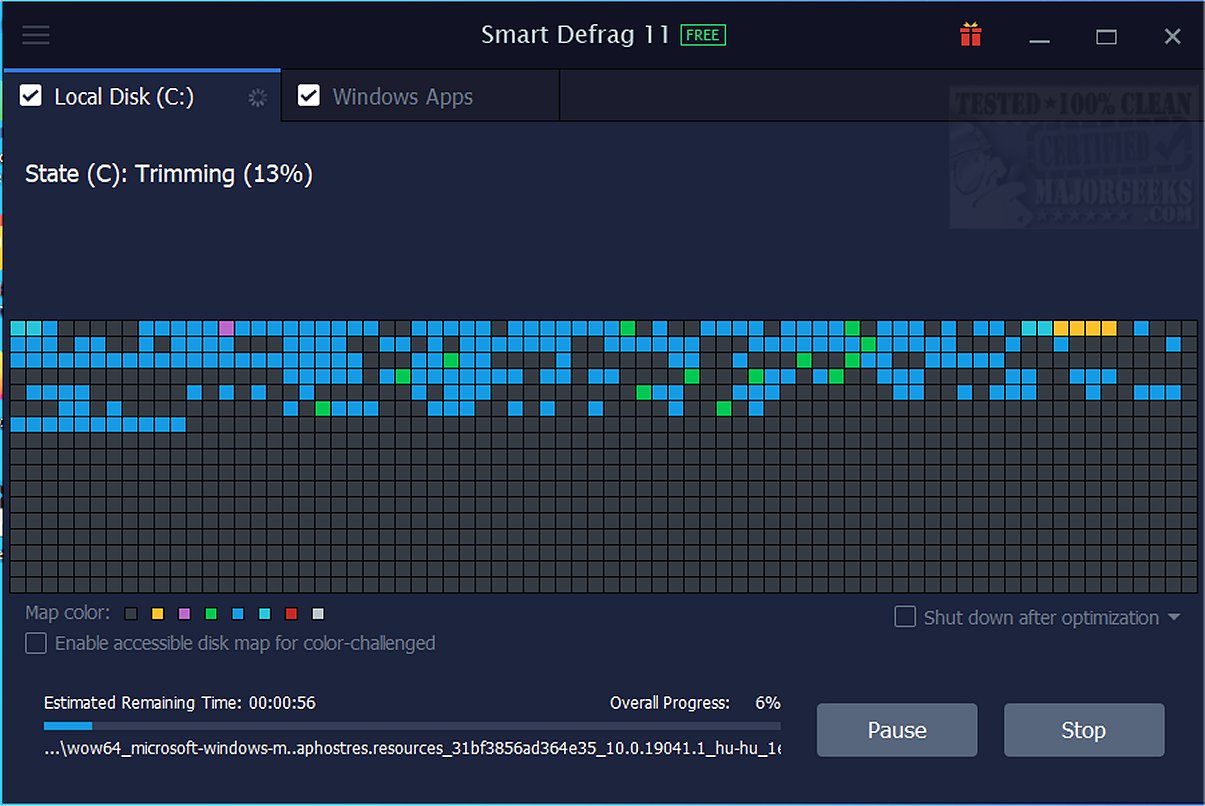Image resolution: width=1205 pixels, height=806 pixels.
Task: Click the spinning progress icon on Local Disk tab
Action: (258, 97)
